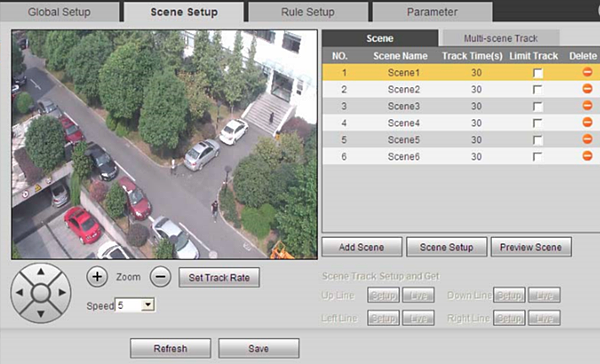Screen dimensions: 600x364
Task: Delete Scene2 using its red minus icon
Action: (587, 89)
